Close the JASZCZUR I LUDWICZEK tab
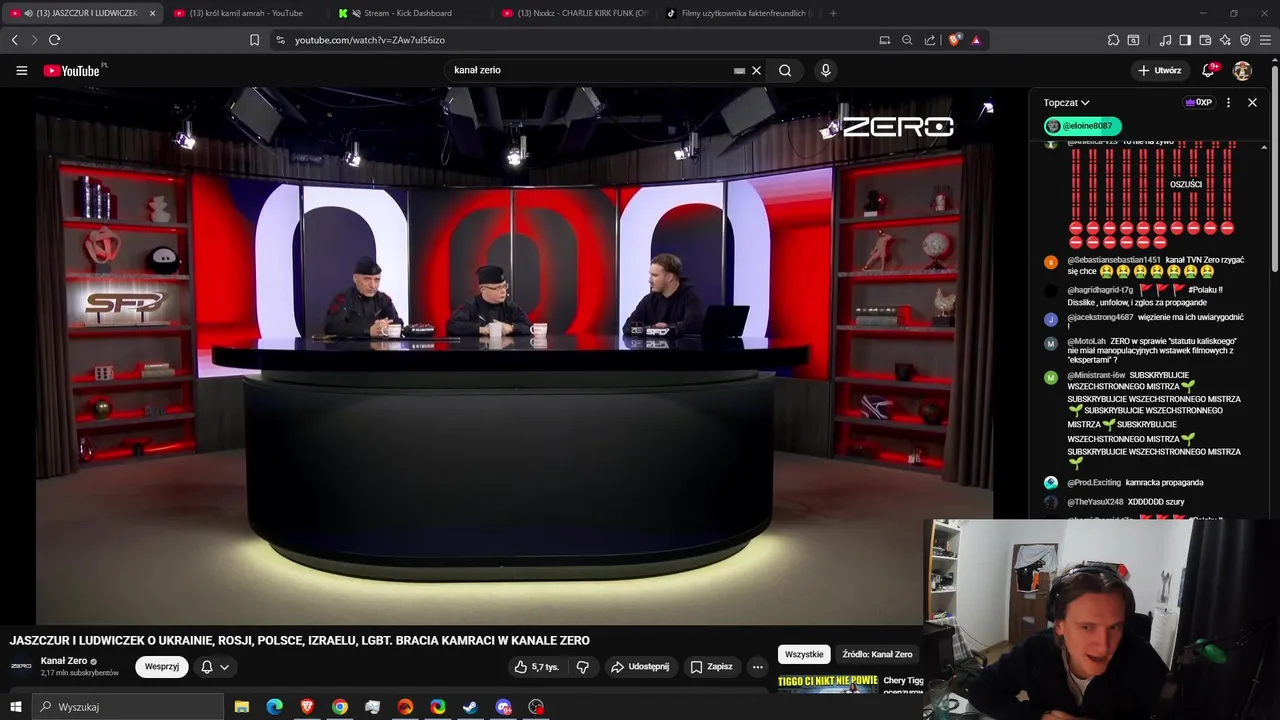The width and height of the screenshot is (1280, 720). (152, 13)
